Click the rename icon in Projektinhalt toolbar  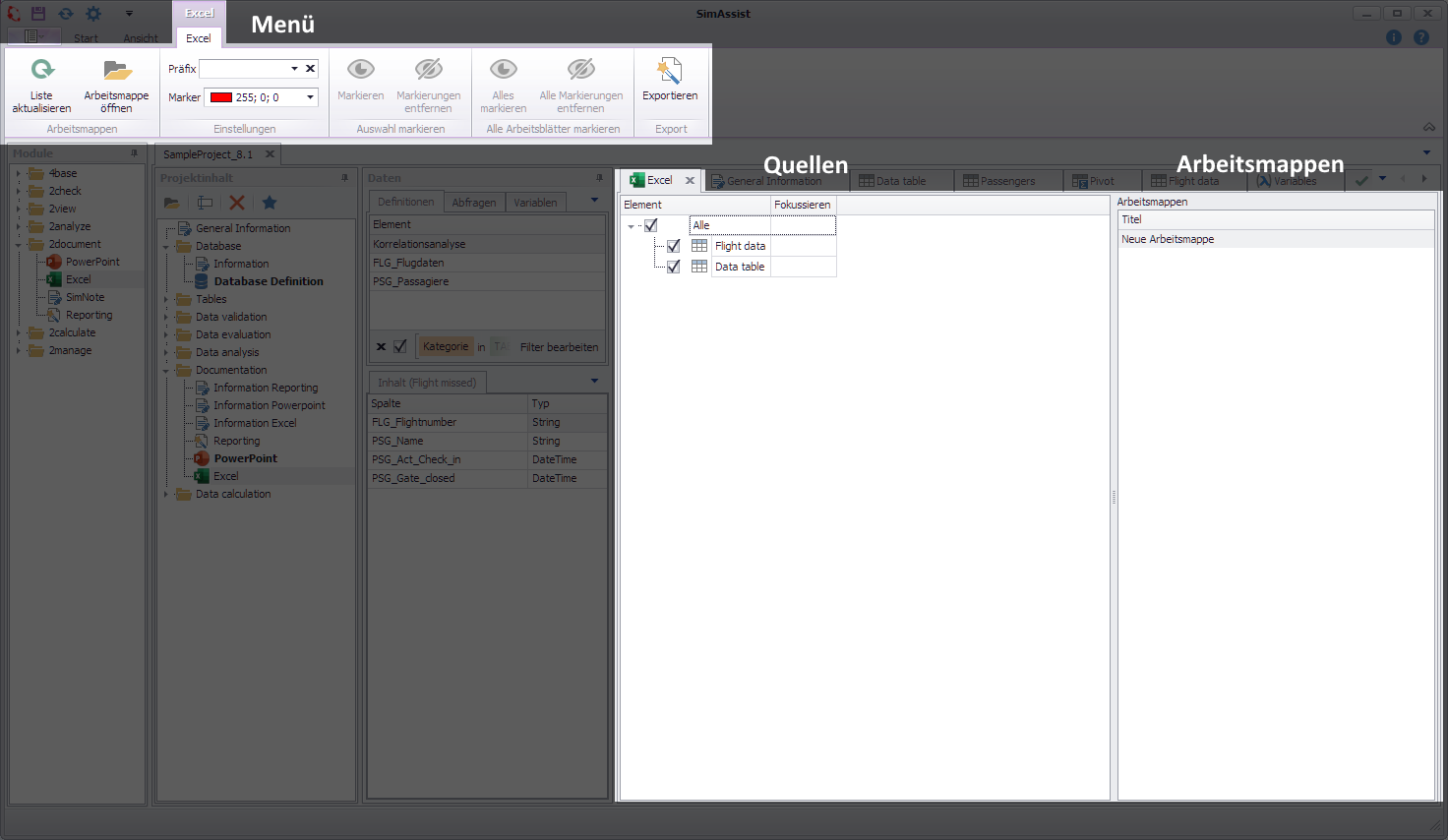click(205, 203)
